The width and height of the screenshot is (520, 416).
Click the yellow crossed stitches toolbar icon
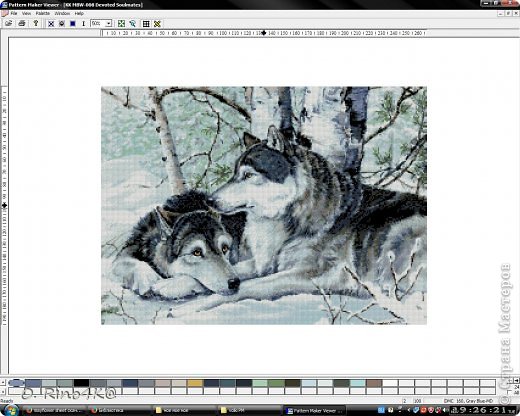point(157,24)
